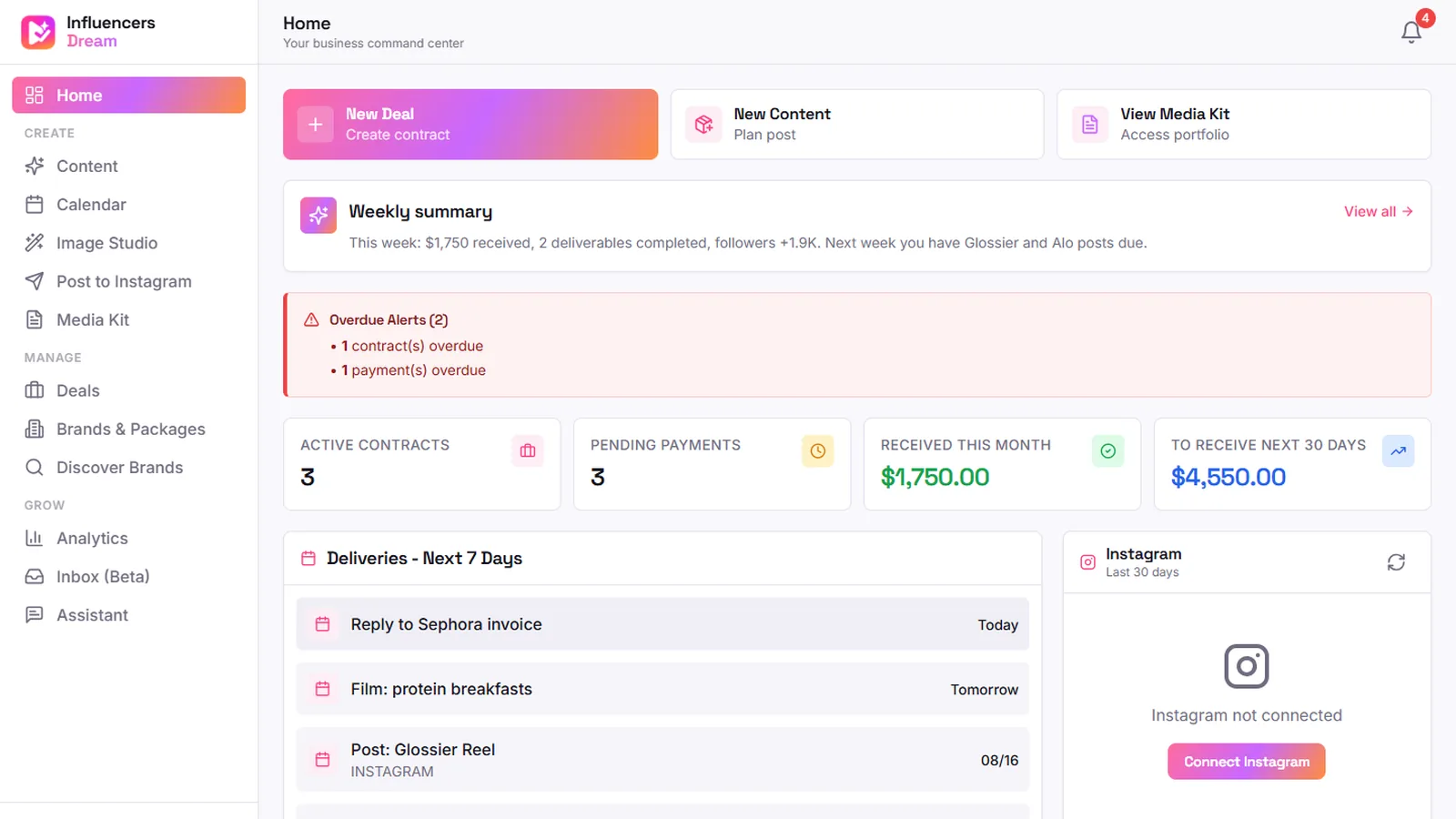Go to Home in the sidebar
Viewport: 1456px width, 819px height.
click(x=128, y=96)
